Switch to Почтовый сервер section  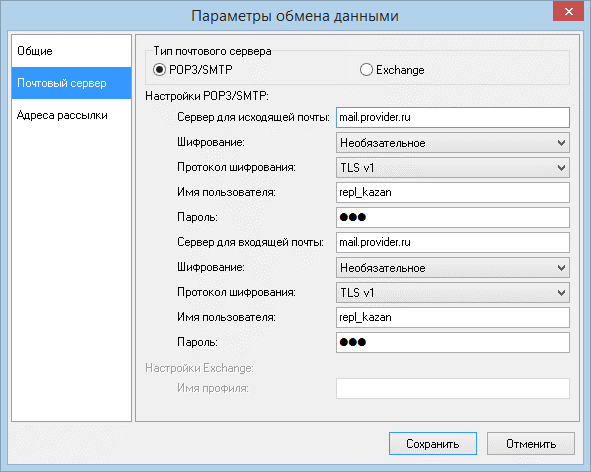click(71, 83)
